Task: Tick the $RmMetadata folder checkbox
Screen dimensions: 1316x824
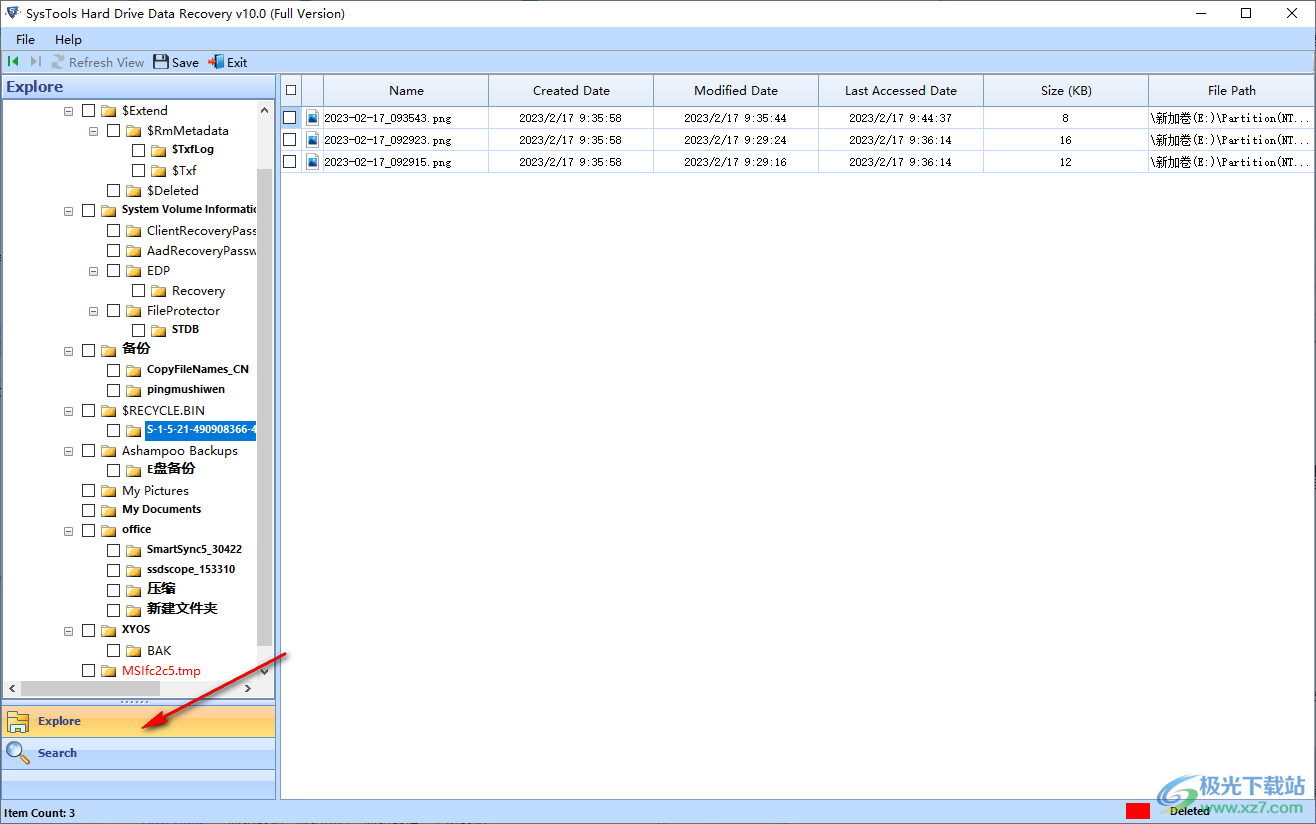Action: 114,131
